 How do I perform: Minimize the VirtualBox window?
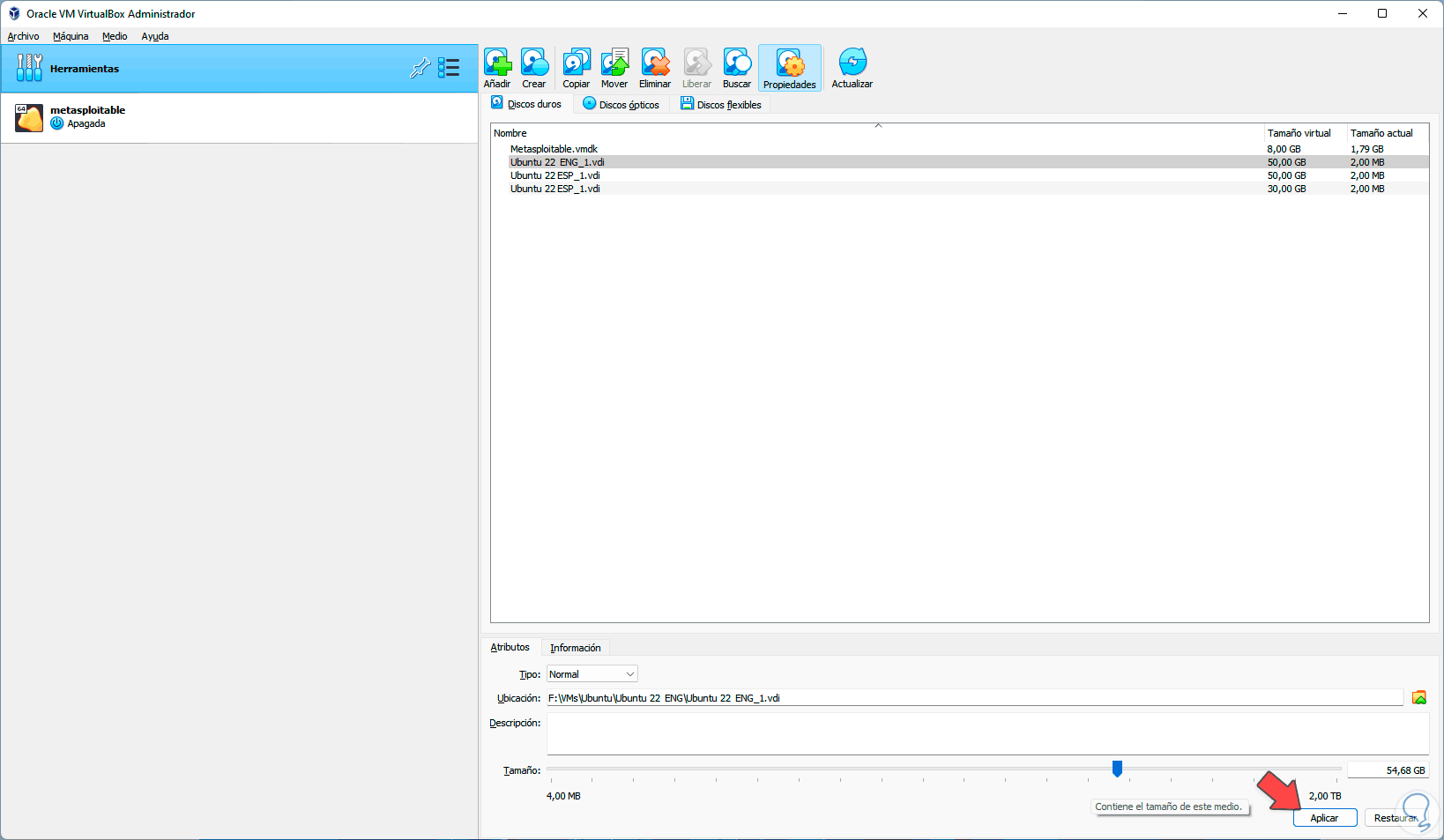coord(1343,13)
